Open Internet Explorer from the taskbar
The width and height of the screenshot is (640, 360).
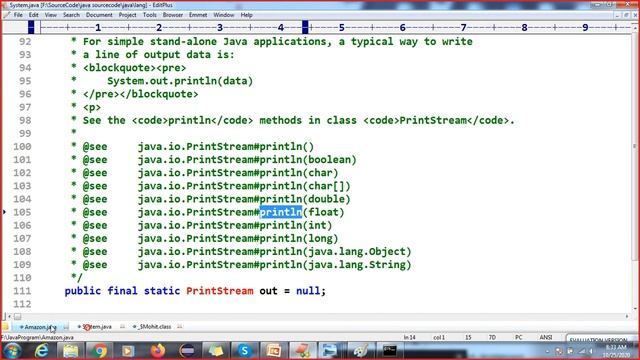[x=42, y=351]
